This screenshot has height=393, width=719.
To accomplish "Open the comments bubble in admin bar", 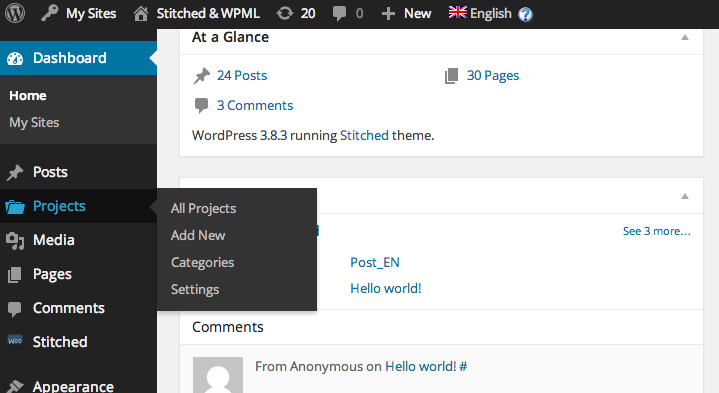I will (x=339, y=14).
